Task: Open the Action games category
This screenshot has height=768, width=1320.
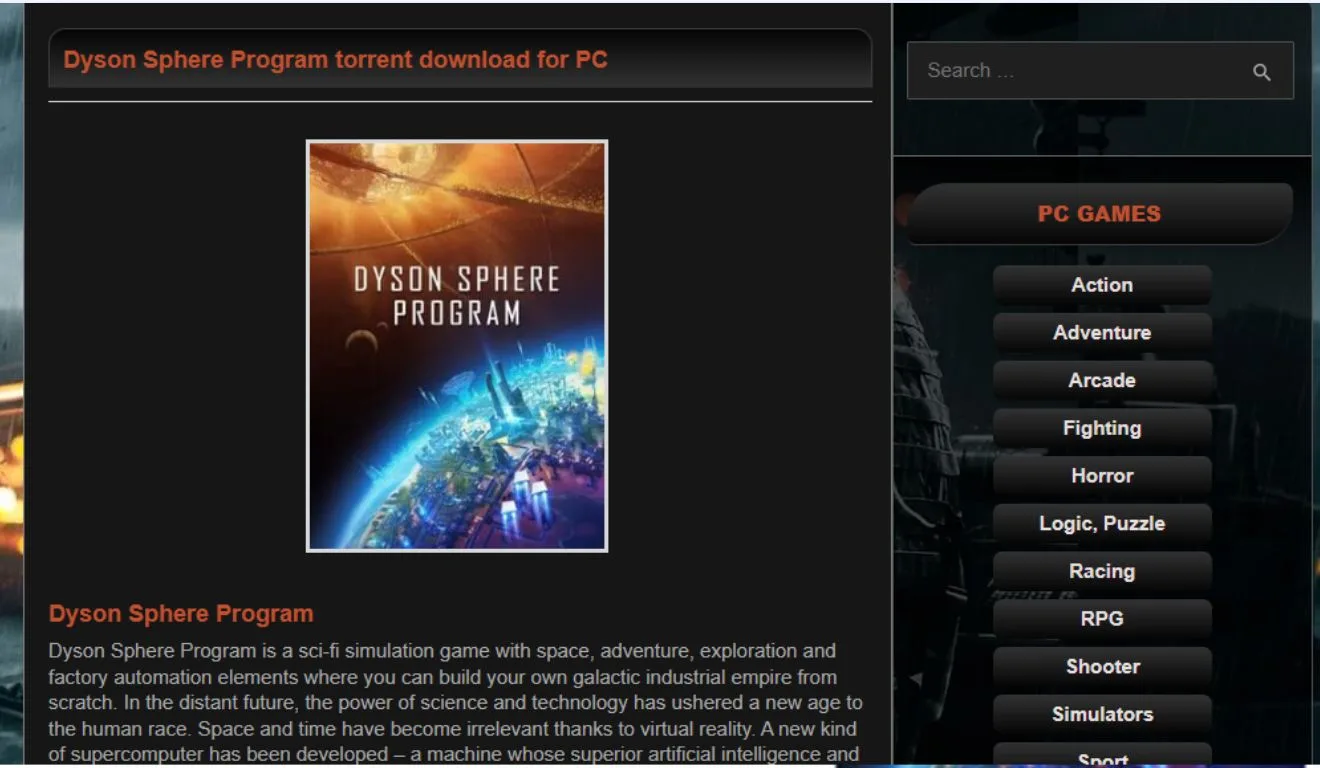Action: click(1102, 285)
